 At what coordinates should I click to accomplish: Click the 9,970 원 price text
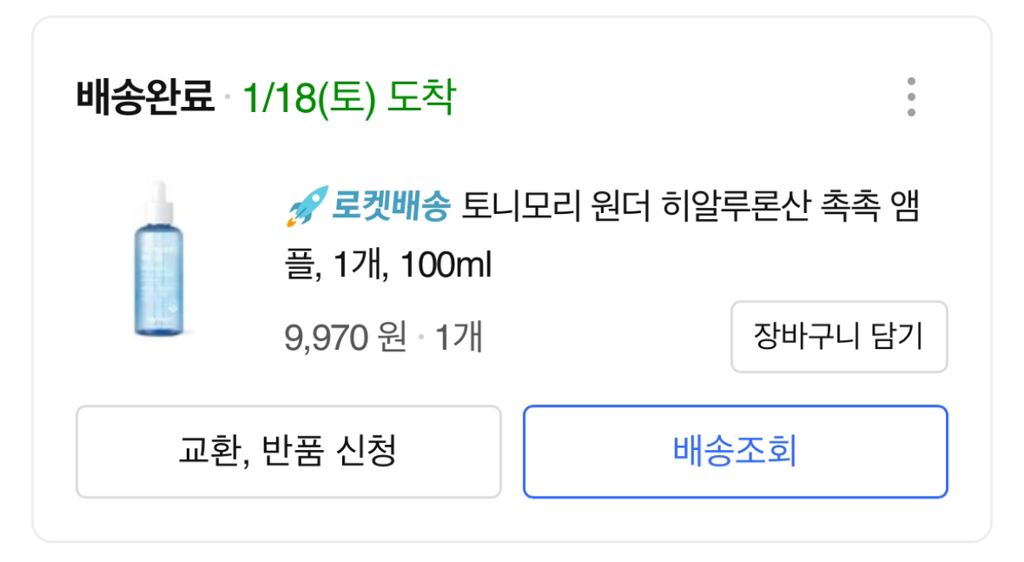[345, 337]
